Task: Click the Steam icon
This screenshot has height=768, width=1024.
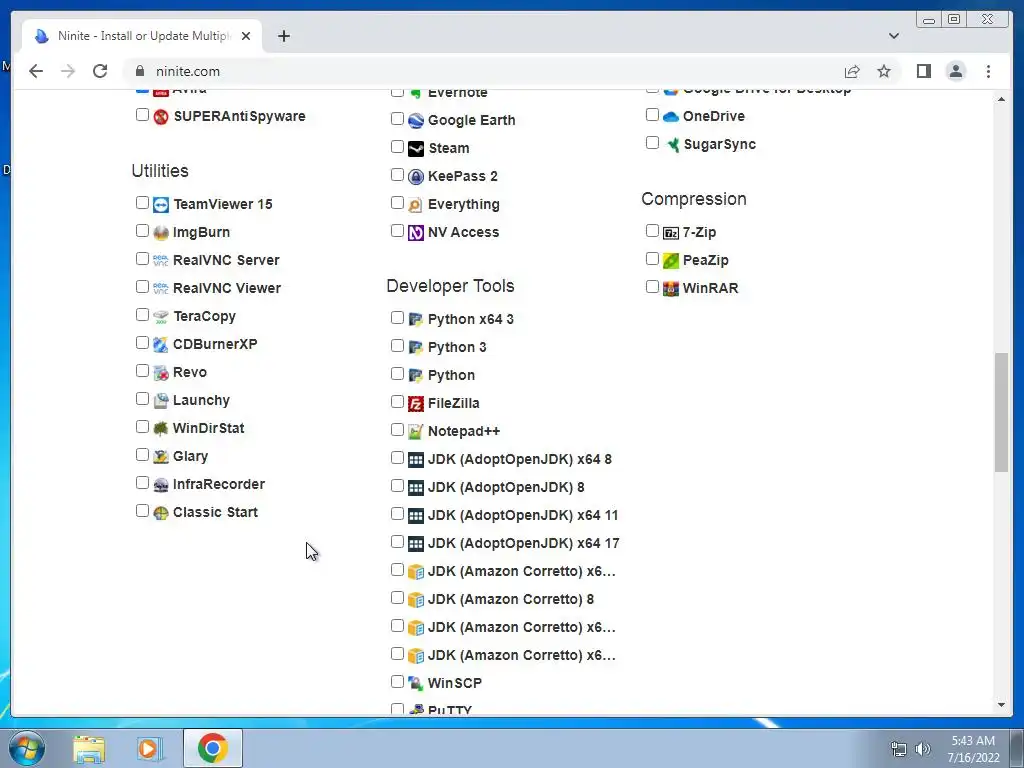Action: pos(416,149)
